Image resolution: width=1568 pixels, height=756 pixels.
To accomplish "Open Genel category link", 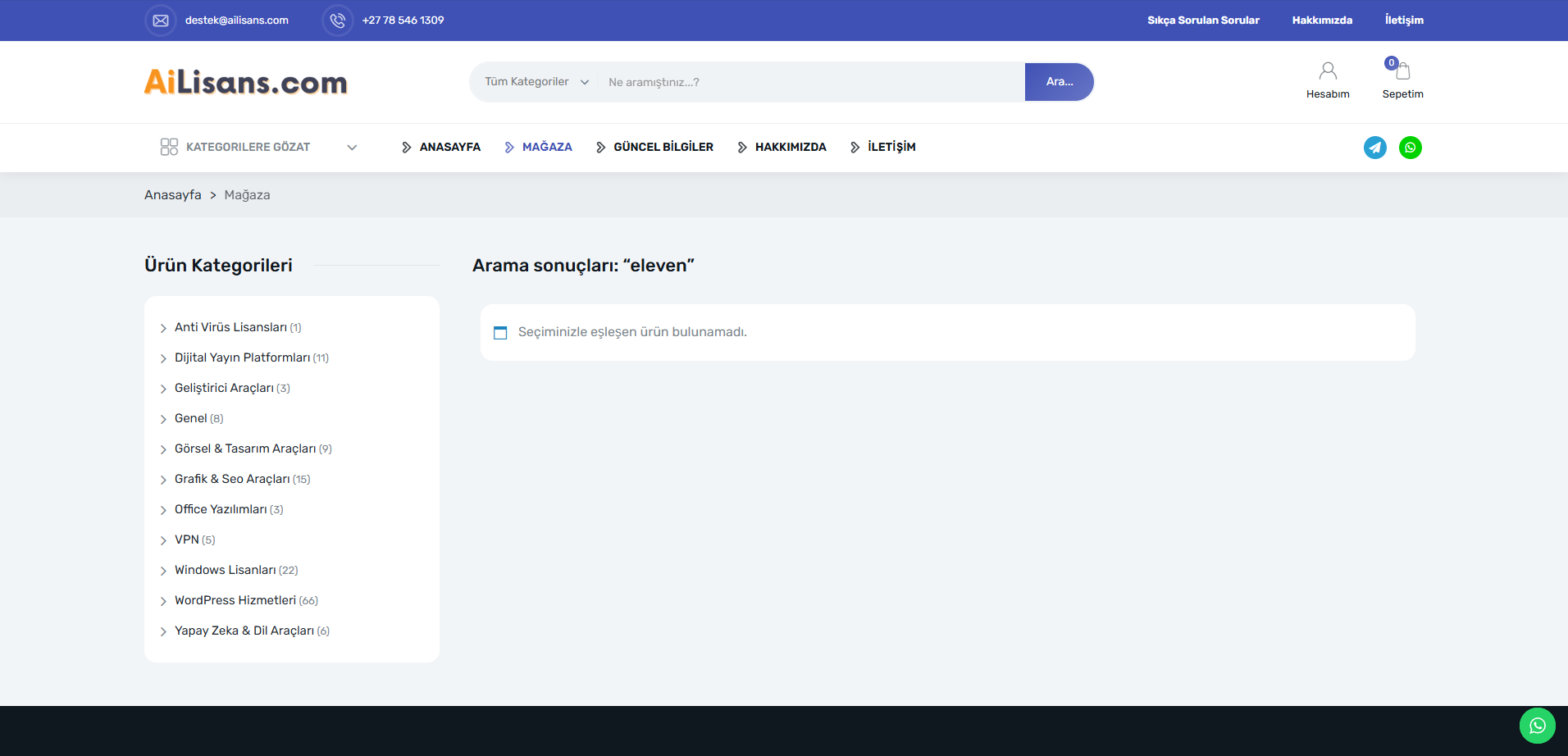I will point(190,418).
